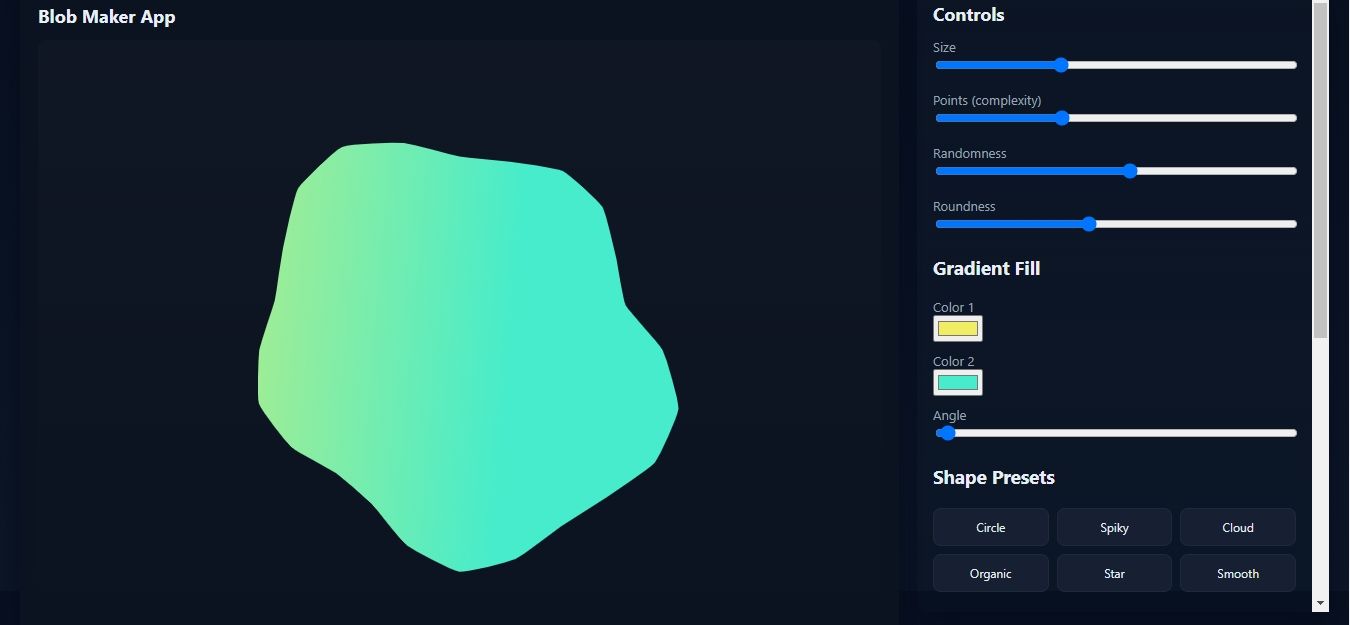Click the far right end of Angle slider track
1350x625 pixels.
pyautogui.click(x=1293, y=433)
